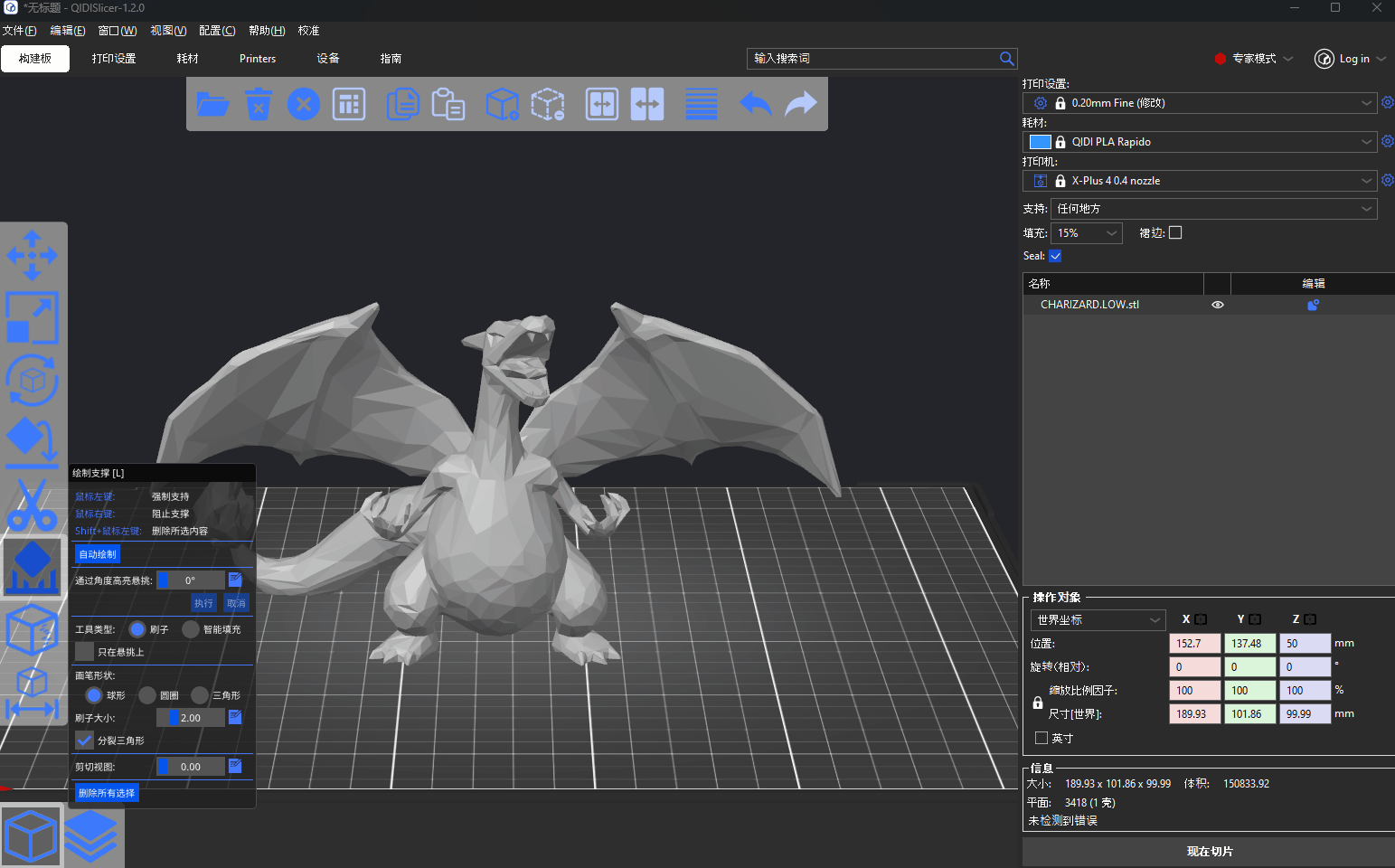
Task: Open the 视图 menu
Action: pyautogui.click(x=168, y=31)
